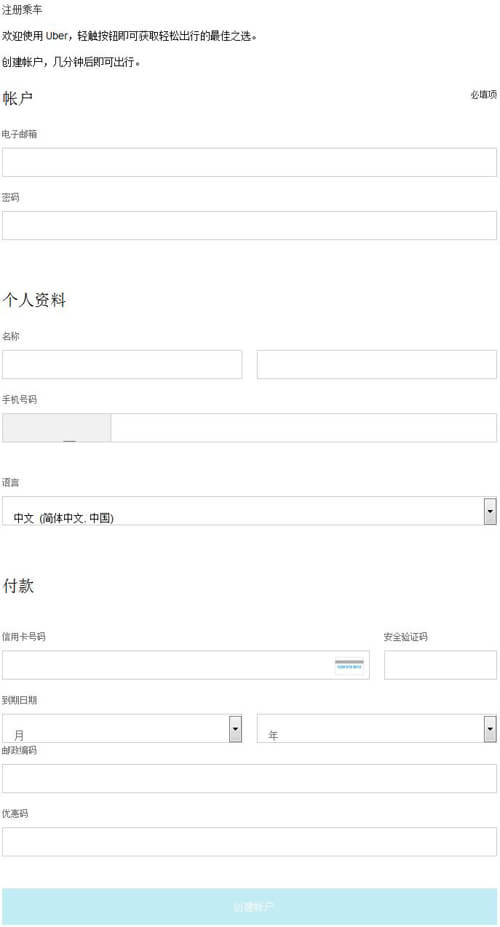Viewport: 500px width, 927px height.
Task: Select the second name box under 名称
Action: (x=376, y=365)
